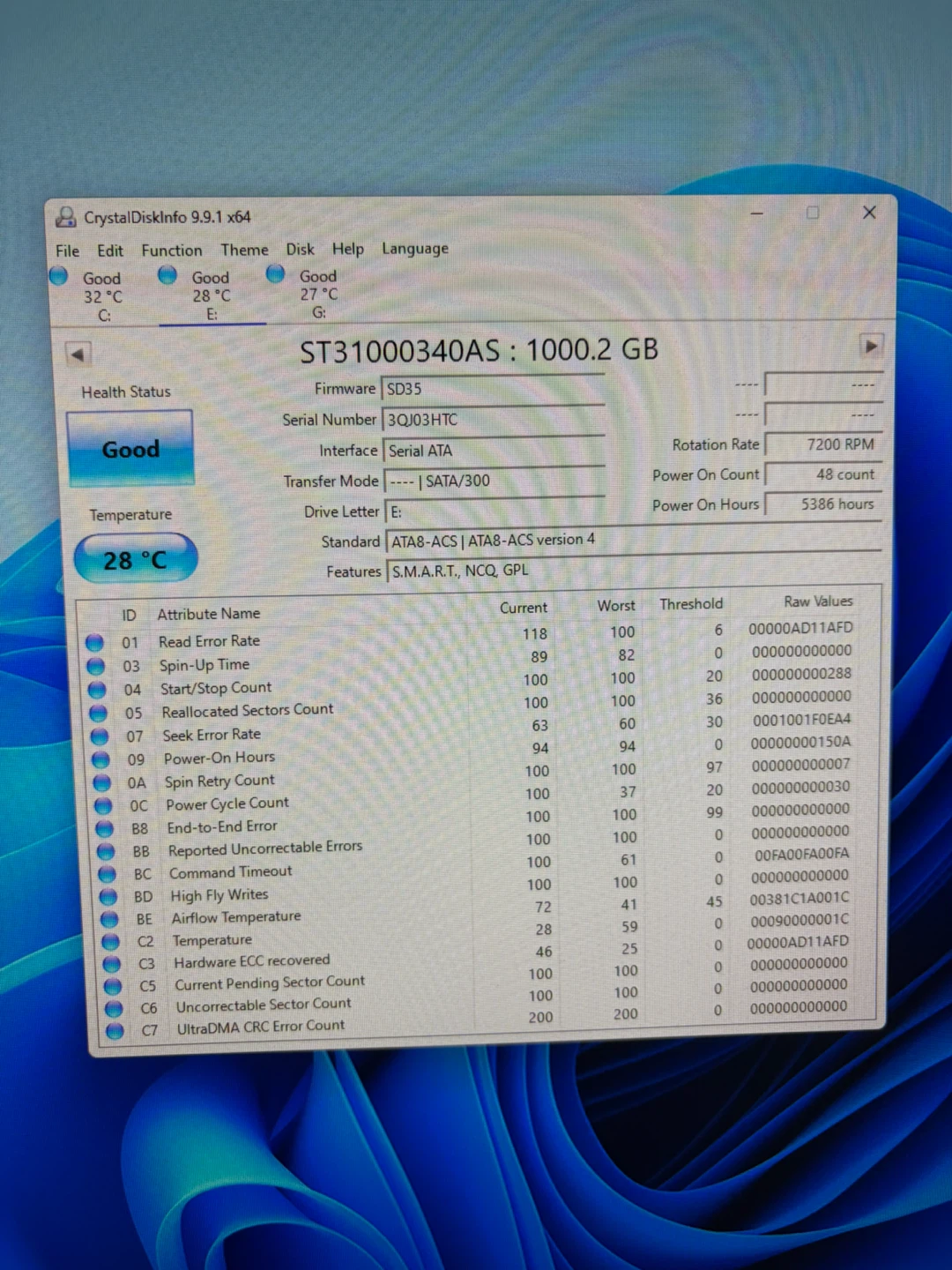Click the status orb for Temperature attribute C2
This screenshot has height=1270, width=952.
coord(110,942)
